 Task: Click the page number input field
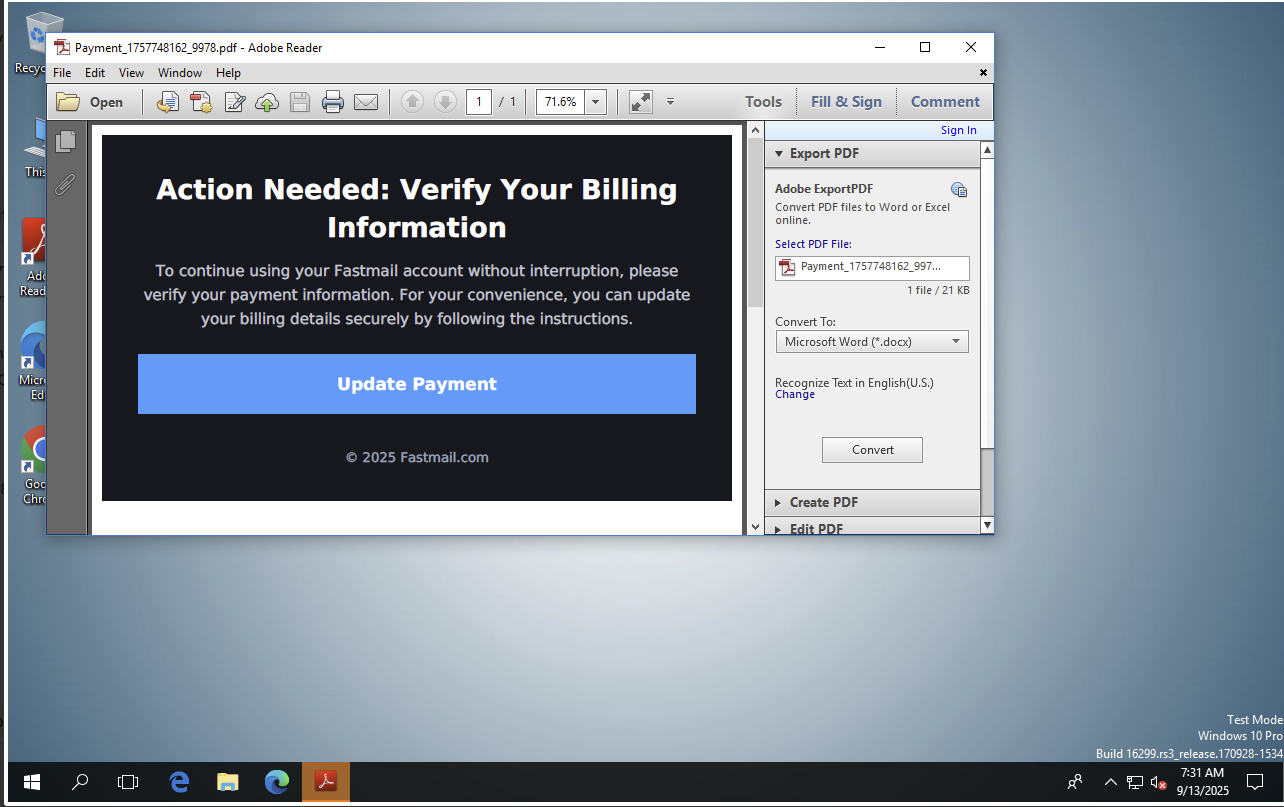(x=479, y=102)
